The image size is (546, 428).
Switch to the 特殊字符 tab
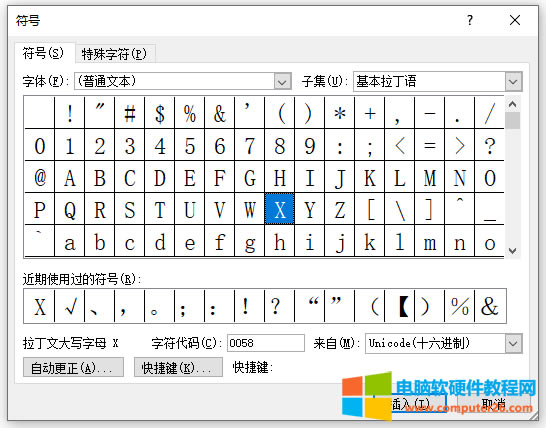(114, 54)
